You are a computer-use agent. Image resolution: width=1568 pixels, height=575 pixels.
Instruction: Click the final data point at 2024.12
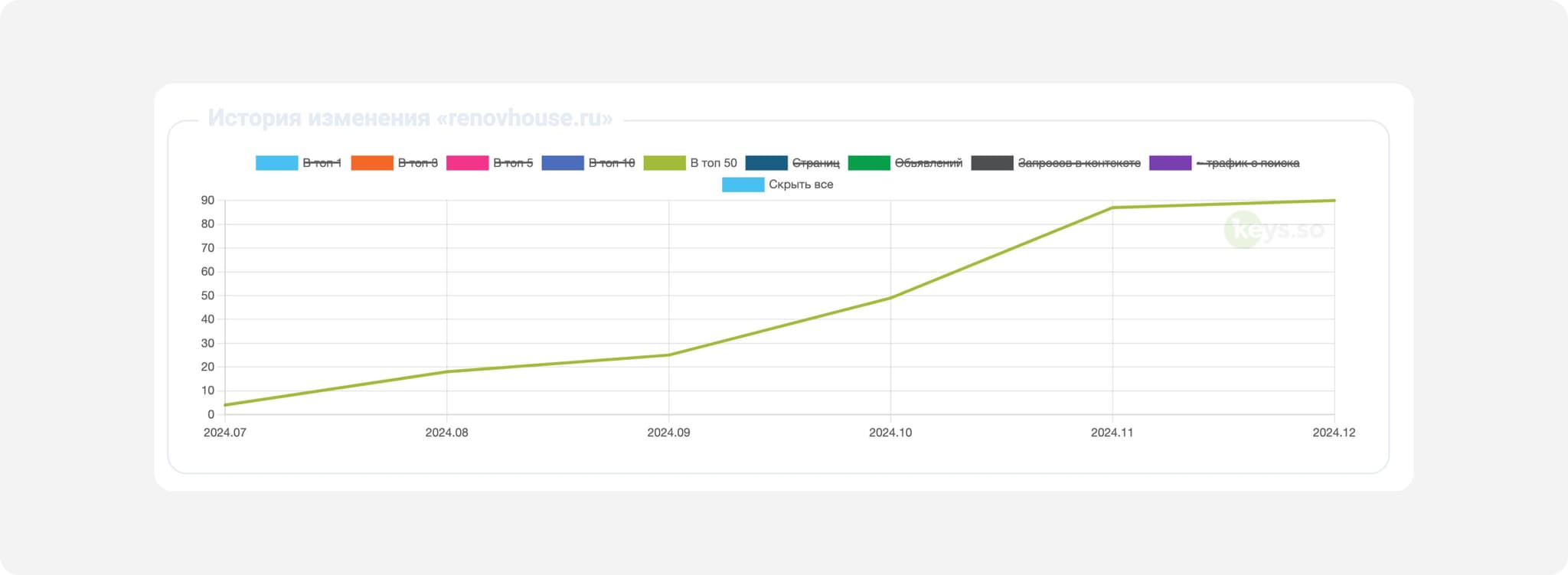[x=1334, y=201]
